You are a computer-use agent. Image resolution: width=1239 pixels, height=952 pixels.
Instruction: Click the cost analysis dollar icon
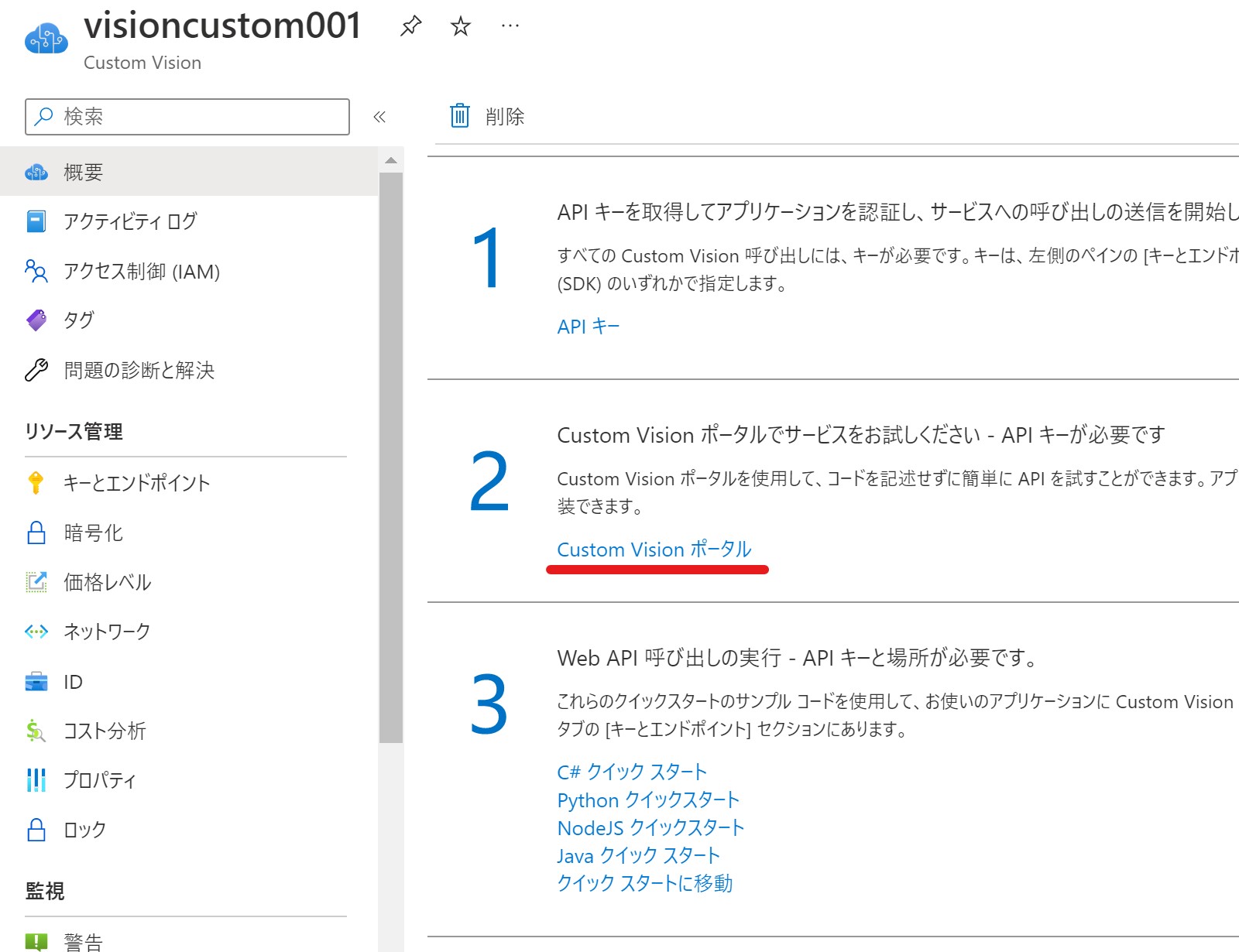coord(36,731)
